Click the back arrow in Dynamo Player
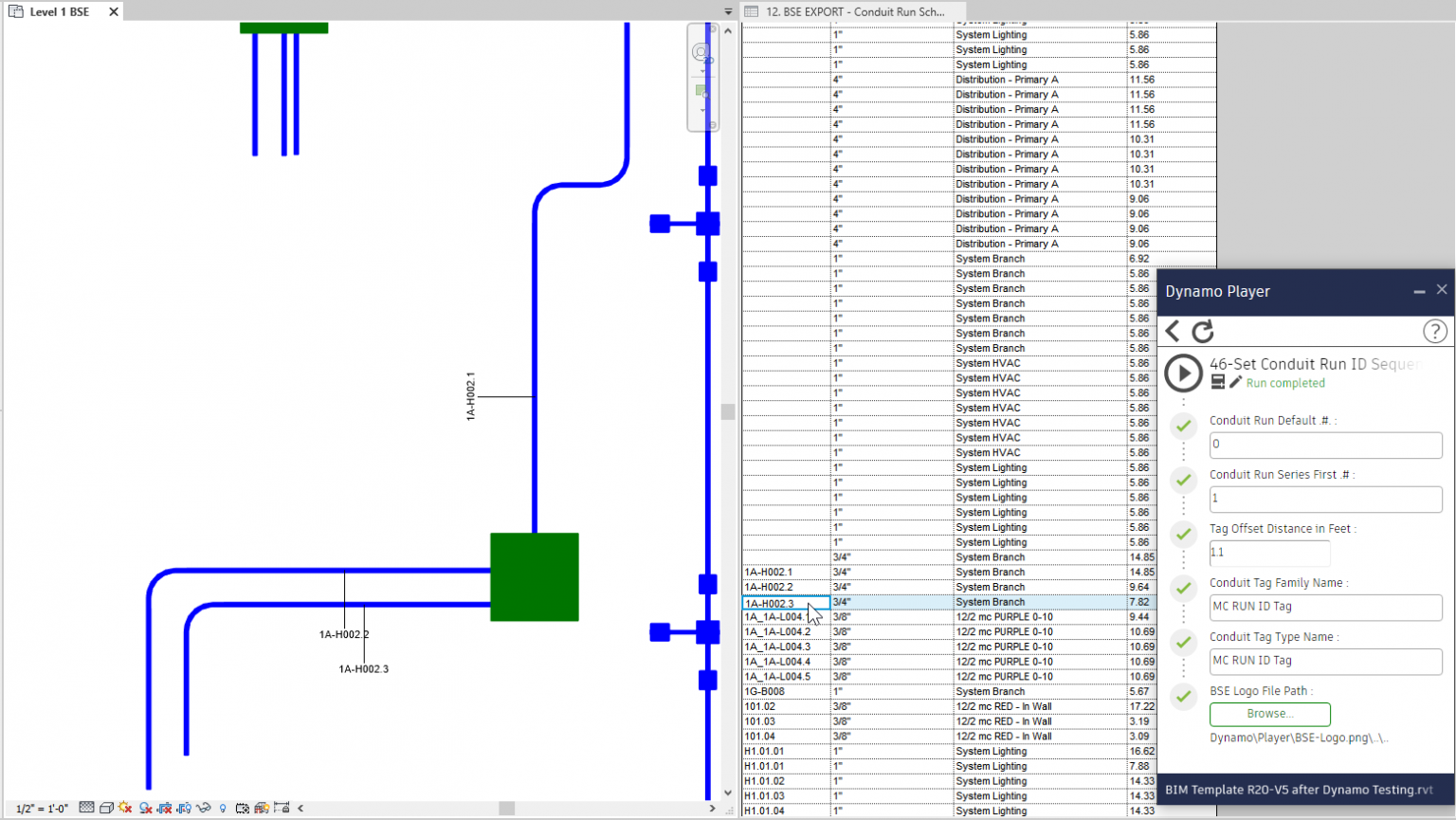 tap(1173, 332)
